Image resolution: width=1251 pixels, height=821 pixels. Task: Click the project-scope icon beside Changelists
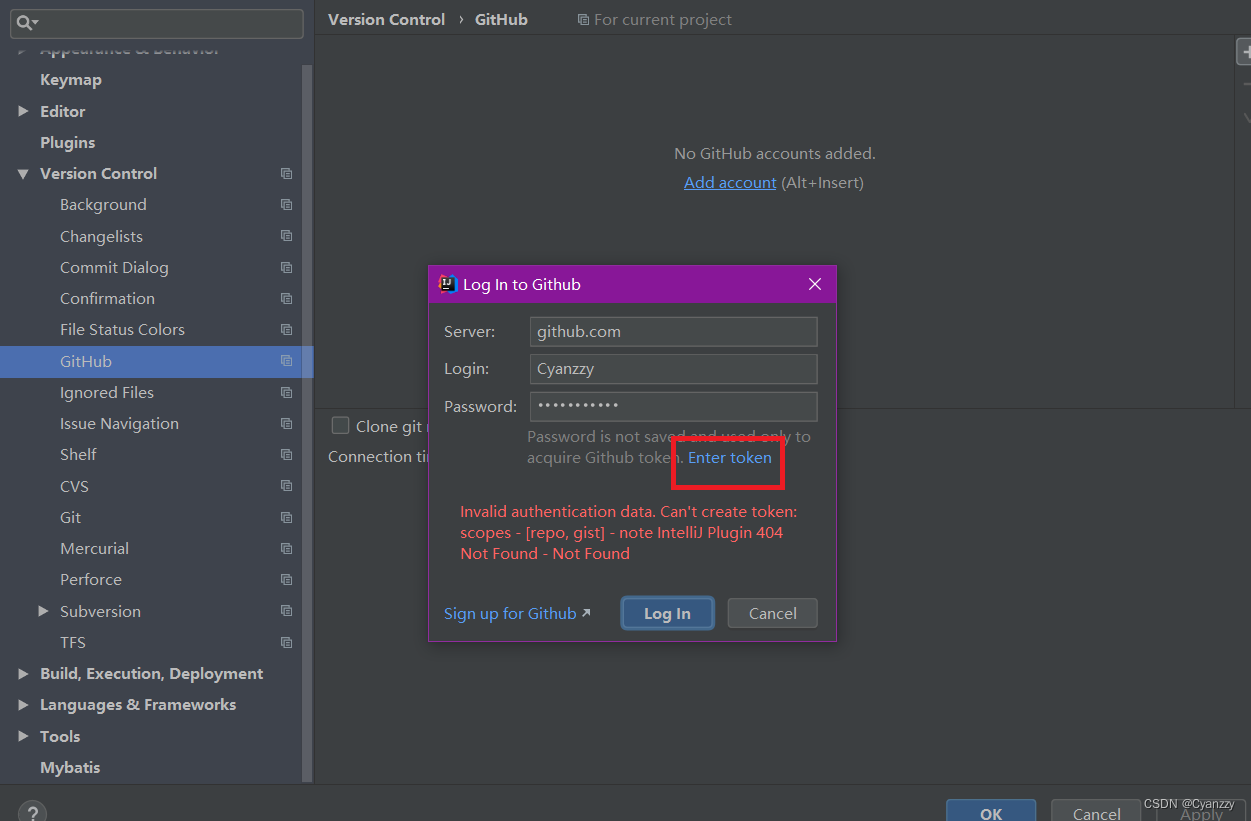coord(286,236)
